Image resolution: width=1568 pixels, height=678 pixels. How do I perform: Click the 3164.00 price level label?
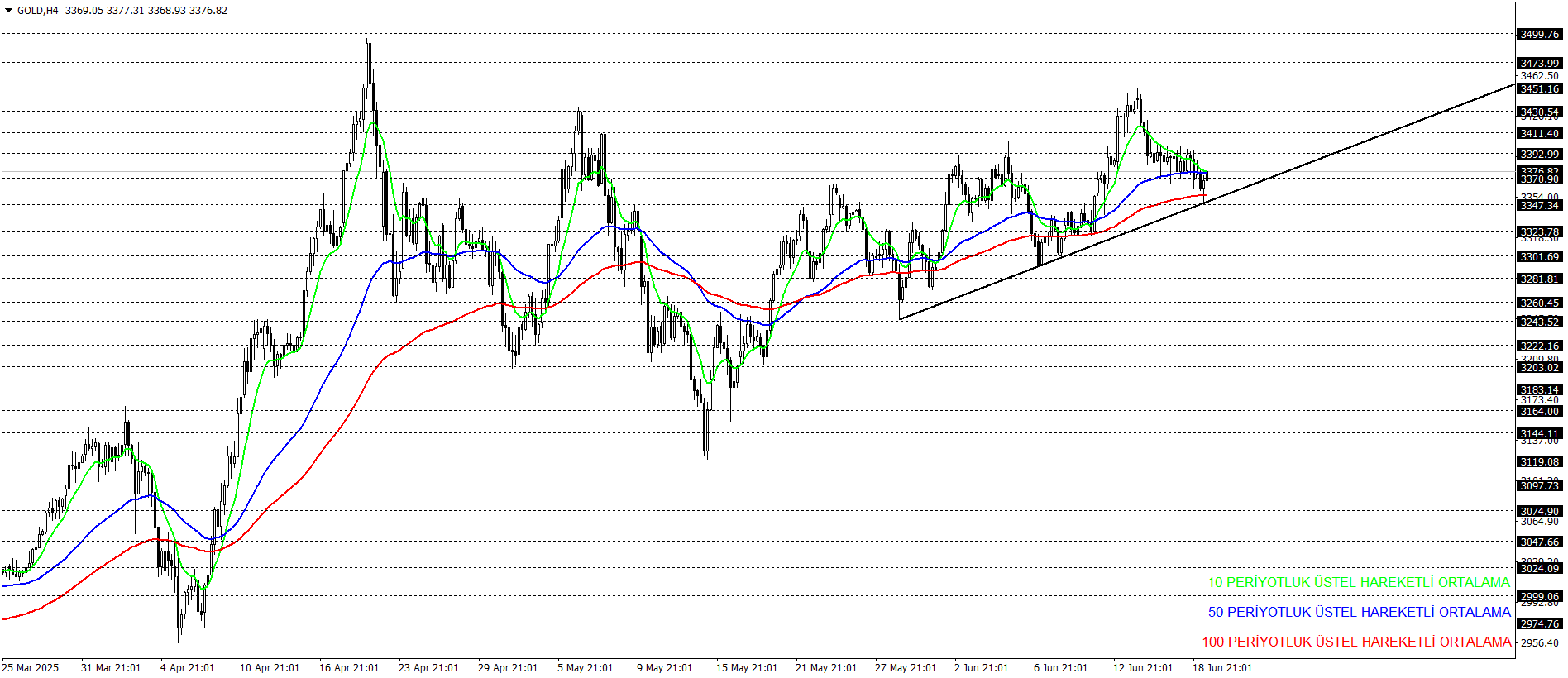[x=1540, y=411]
